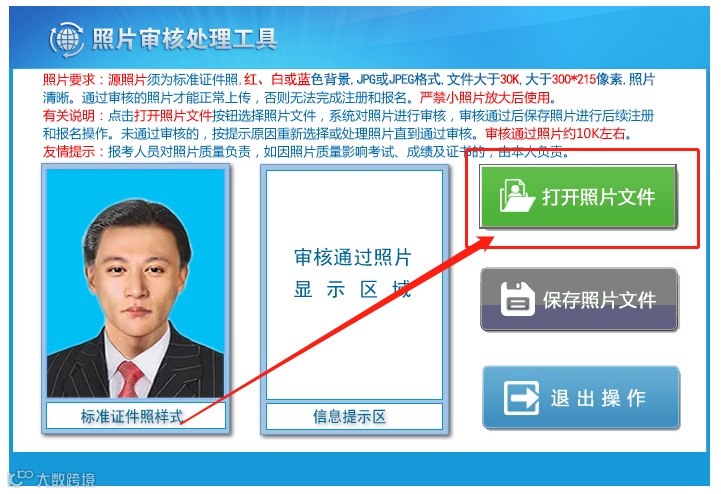Click the watermark logo at bottom left
Viewport: 721px width, 494px height.
point(20,478)
